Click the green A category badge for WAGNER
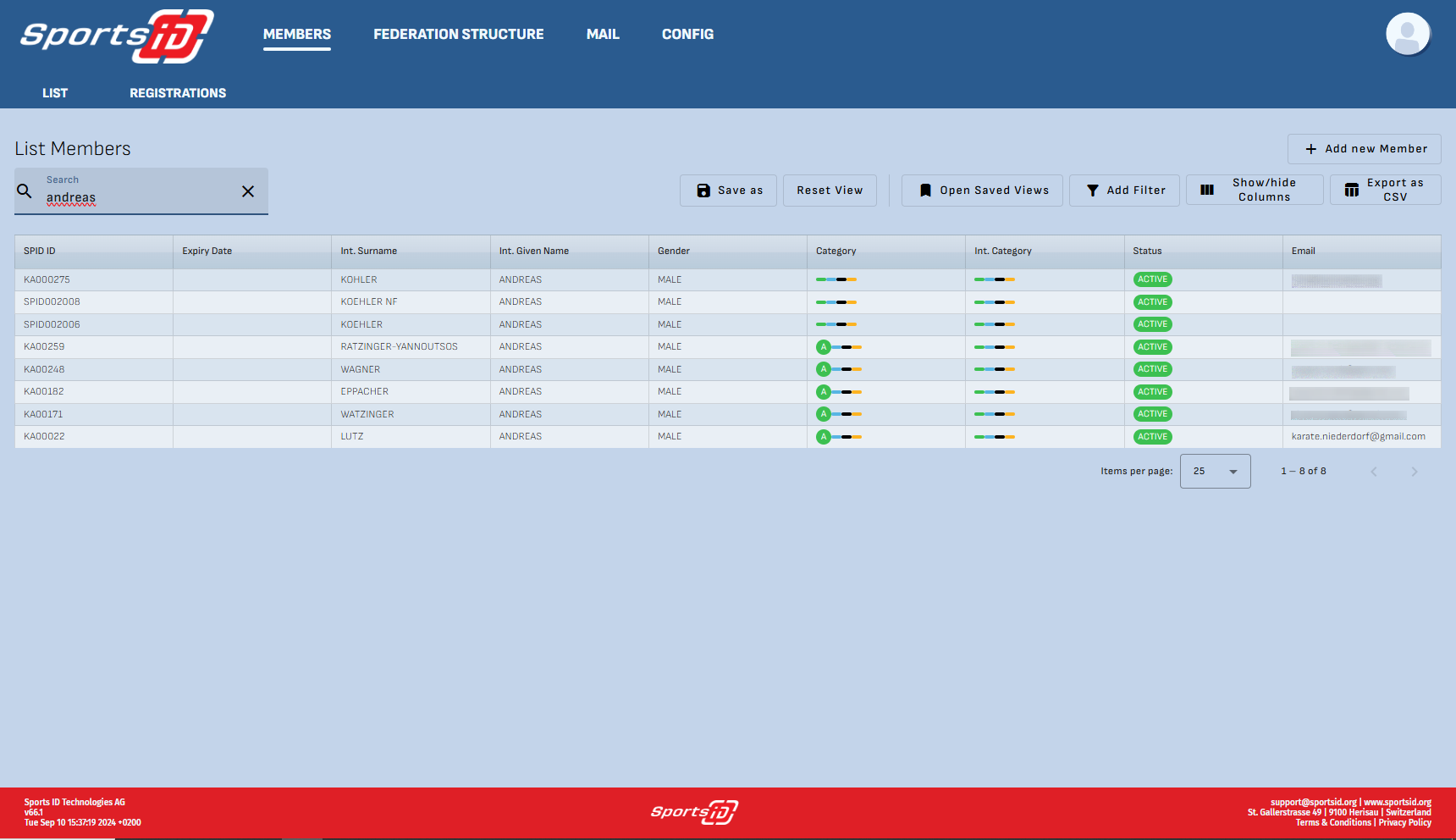1456x840 pixels. (x=823, y=369)
